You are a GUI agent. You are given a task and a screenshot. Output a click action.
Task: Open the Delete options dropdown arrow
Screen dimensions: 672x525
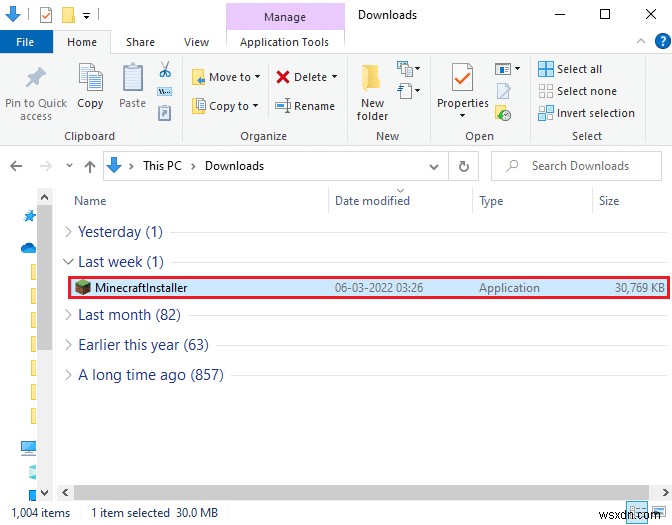tap(334, 77)
